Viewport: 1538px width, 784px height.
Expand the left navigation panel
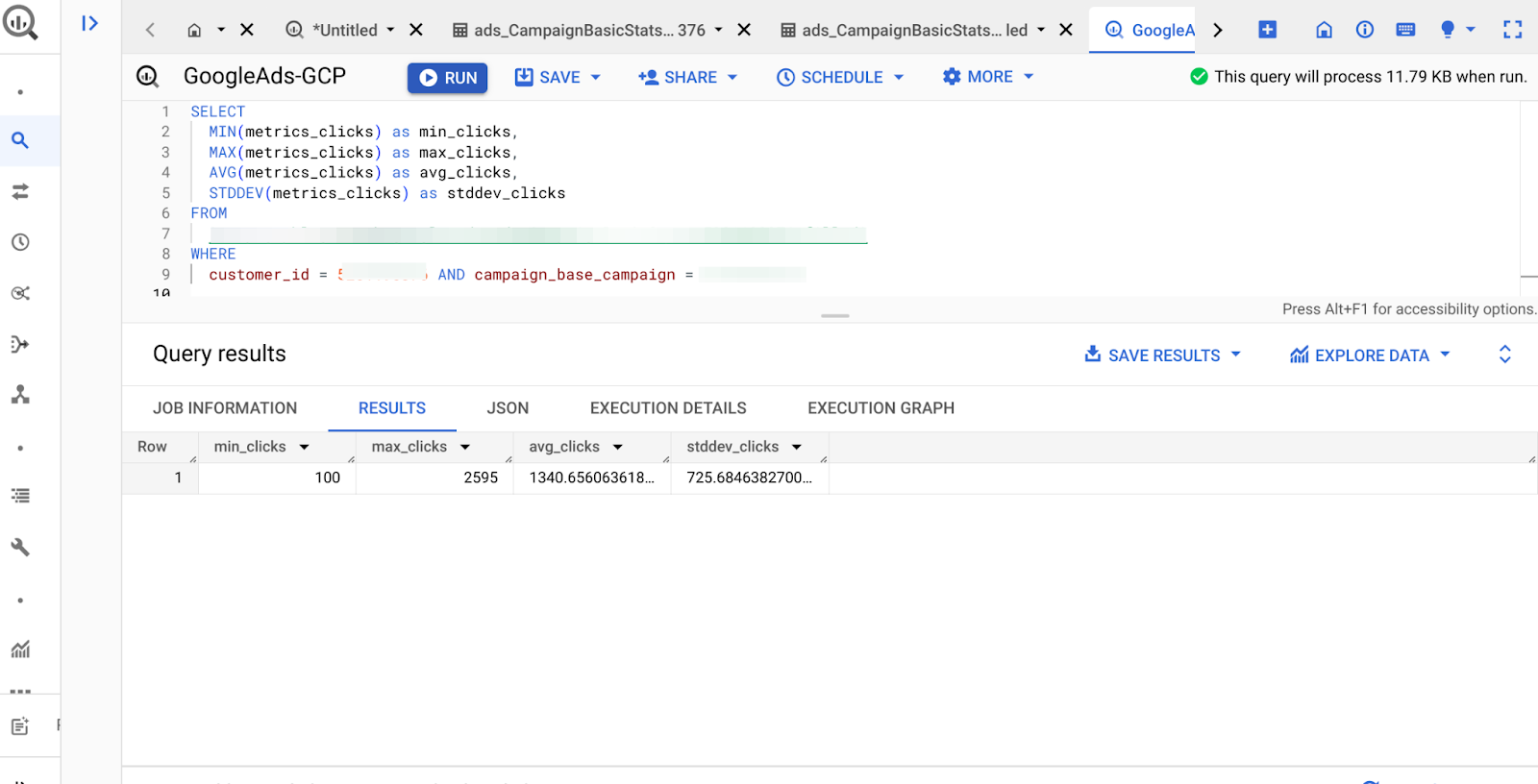[x=90, y=23]
